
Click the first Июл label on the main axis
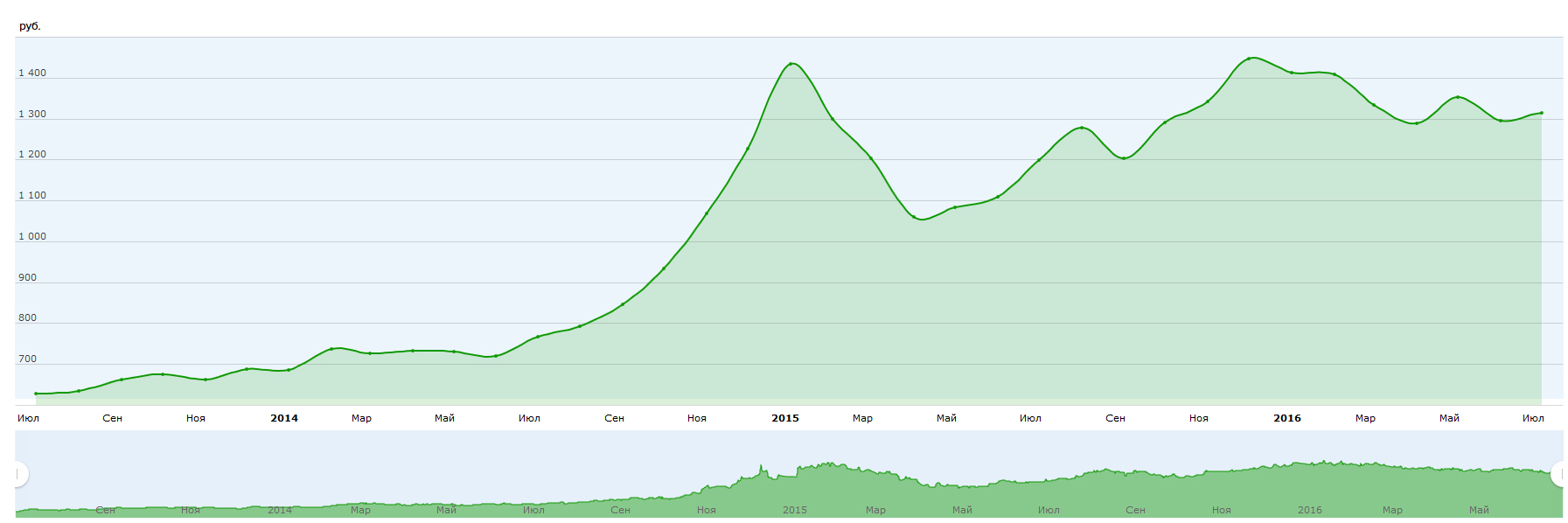coord(28,418)
